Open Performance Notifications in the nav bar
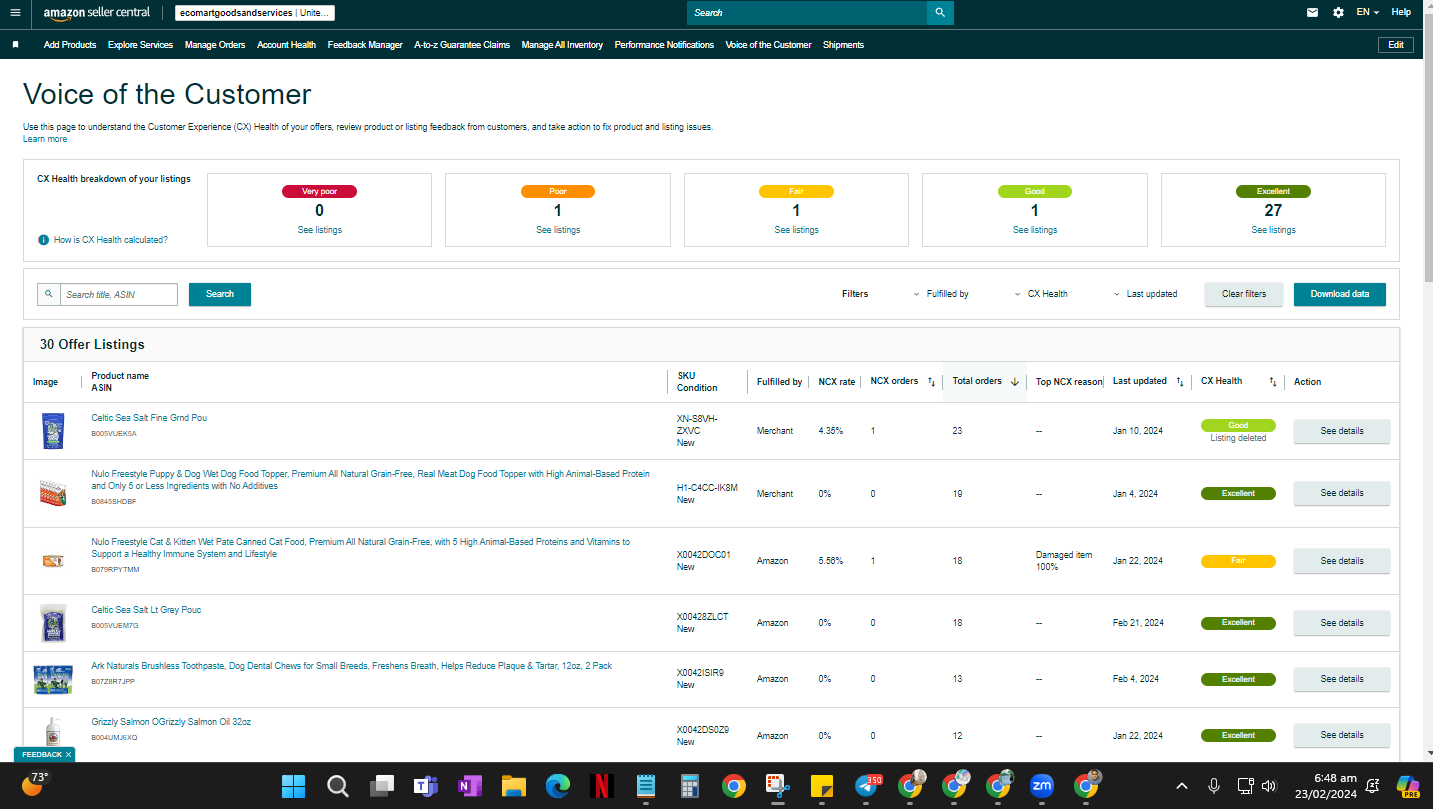Screen dimensions: 1433x809 [x=664, y=45]
